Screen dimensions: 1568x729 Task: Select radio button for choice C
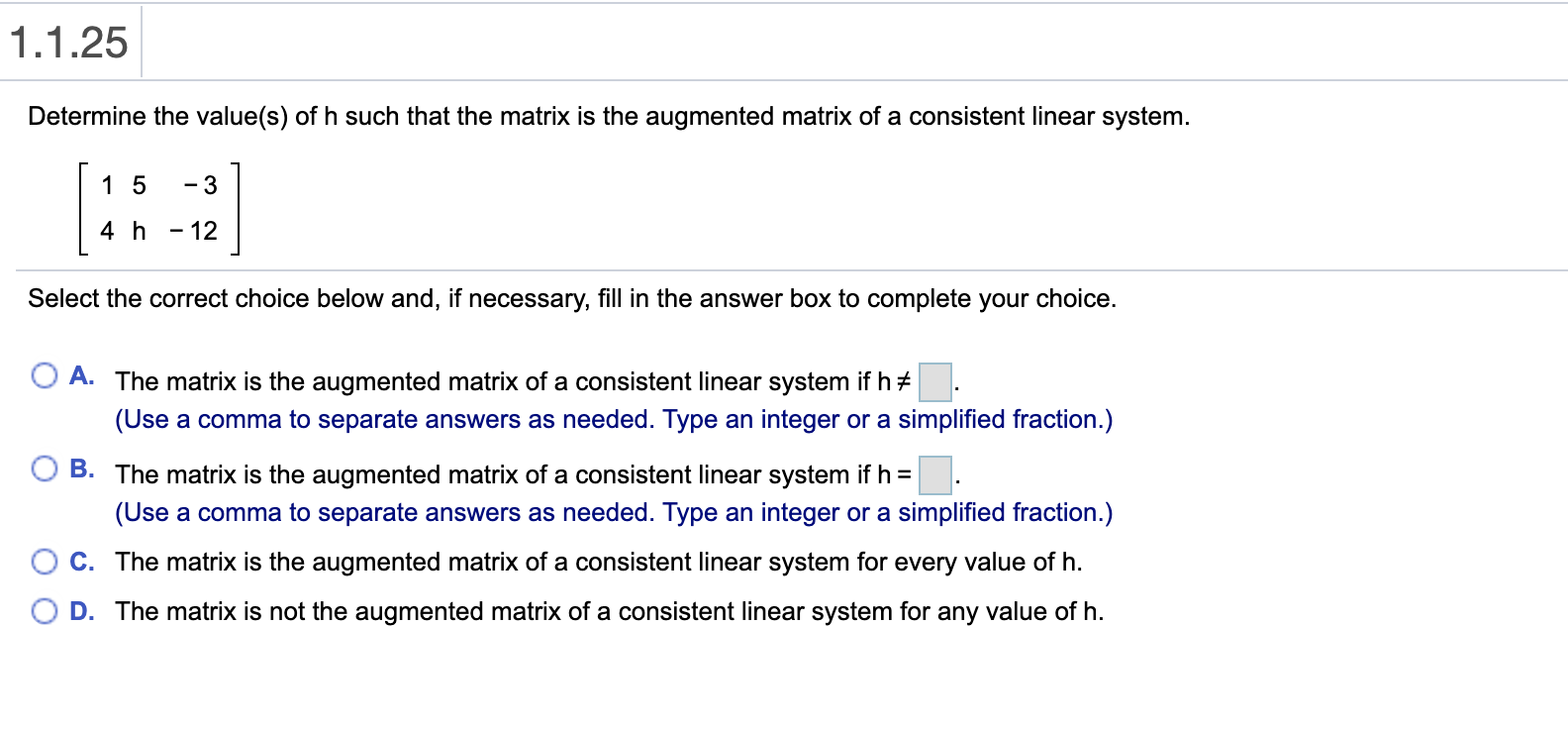45,562
